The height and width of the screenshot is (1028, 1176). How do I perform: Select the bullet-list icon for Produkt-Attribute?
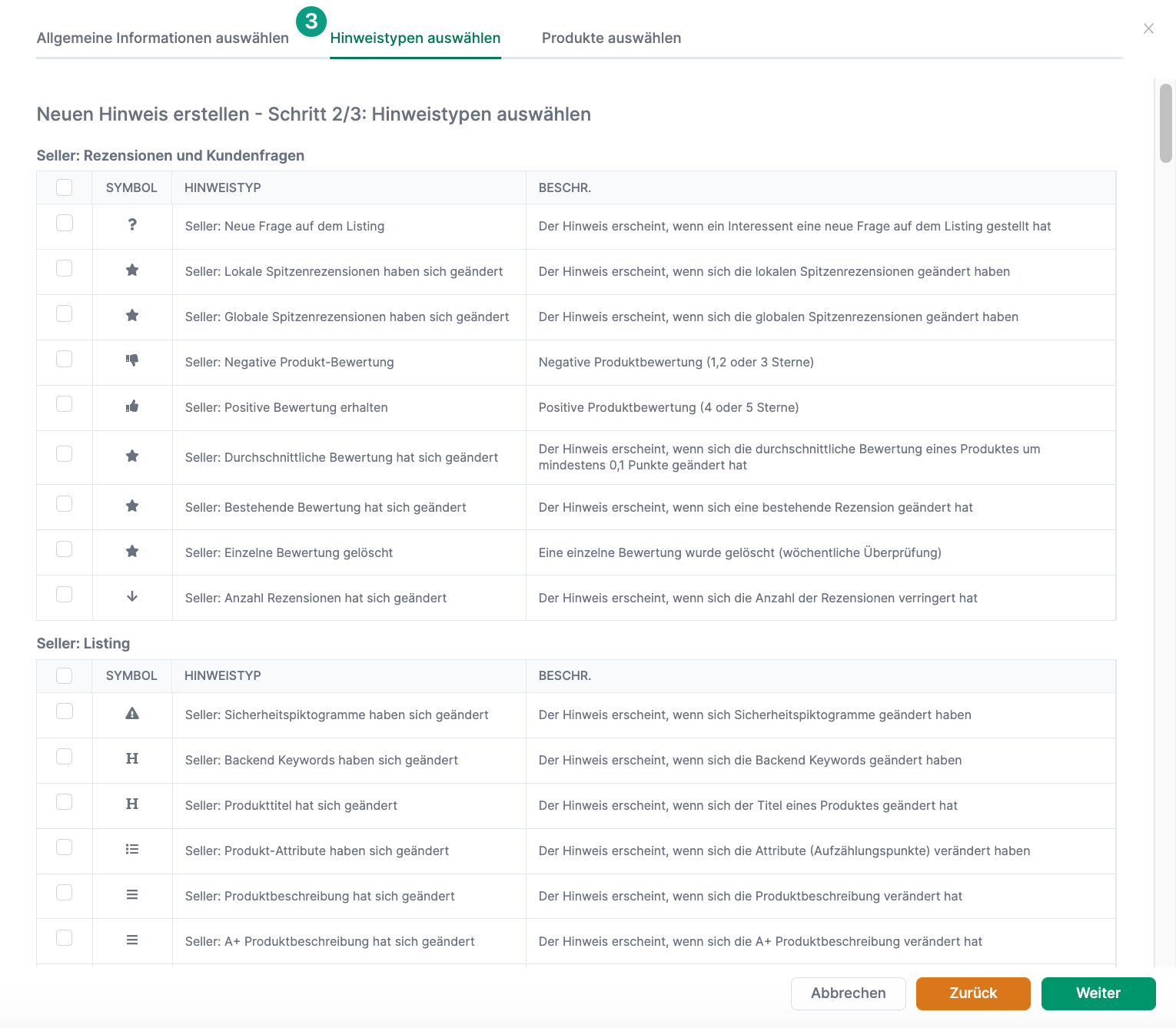coord(131,850)
